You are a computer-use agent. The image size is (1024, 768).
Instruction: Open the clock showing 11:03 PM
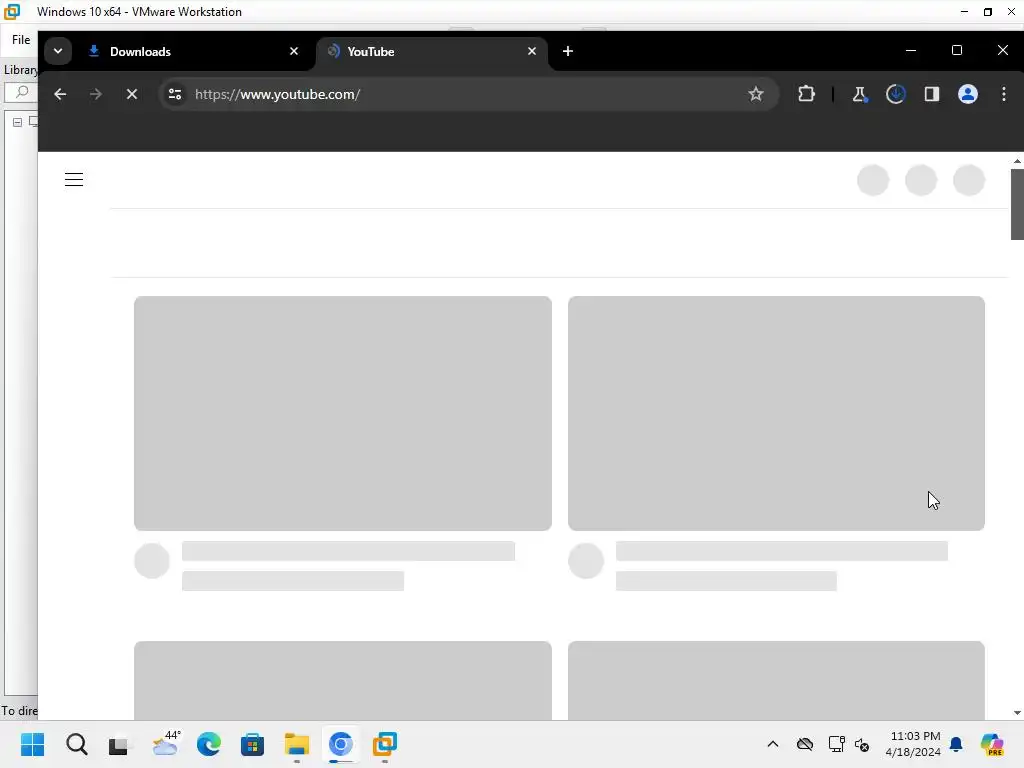(x=913, y=744)
